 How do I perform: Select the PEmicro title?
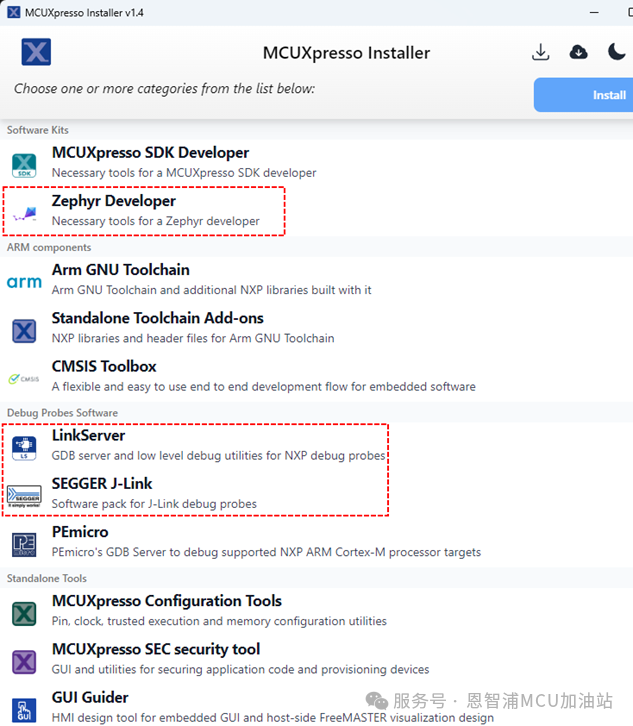[80, 532]
